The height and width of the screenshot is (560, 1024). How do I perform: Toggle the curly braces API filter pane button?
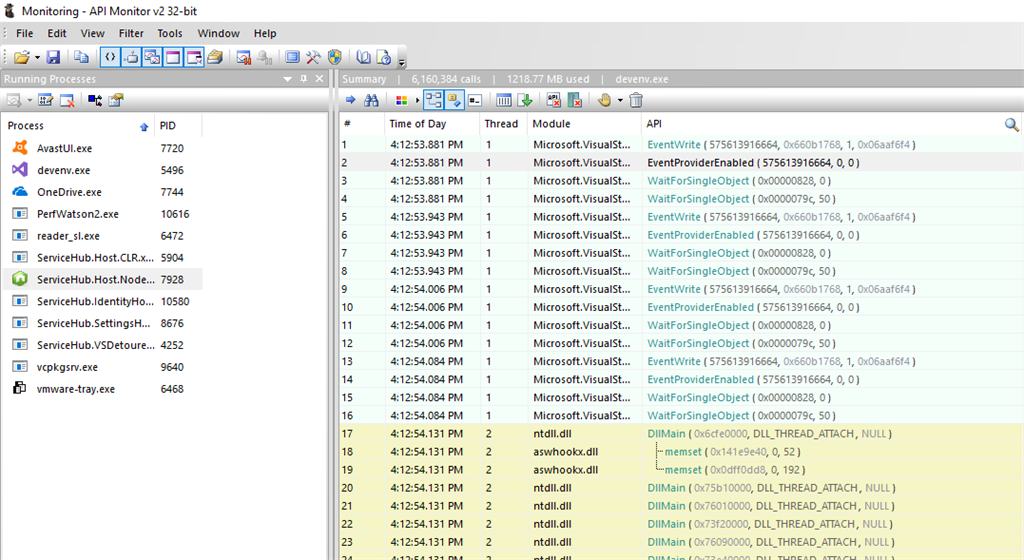pos(110,57)
